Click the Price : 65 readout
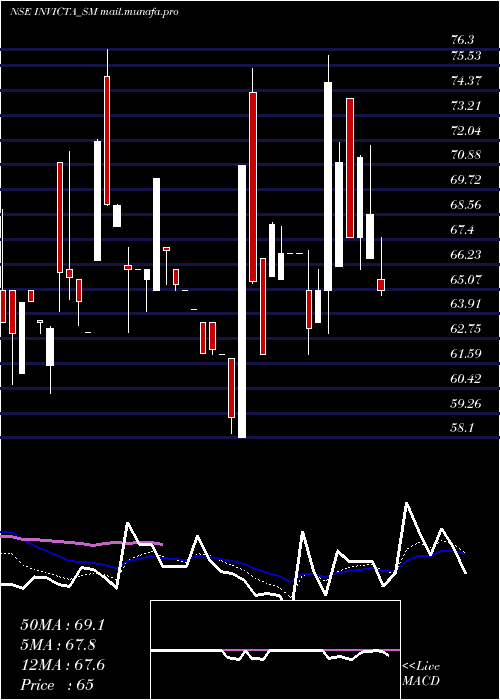This screenshot has height=700, width=500. pos(58,685)
